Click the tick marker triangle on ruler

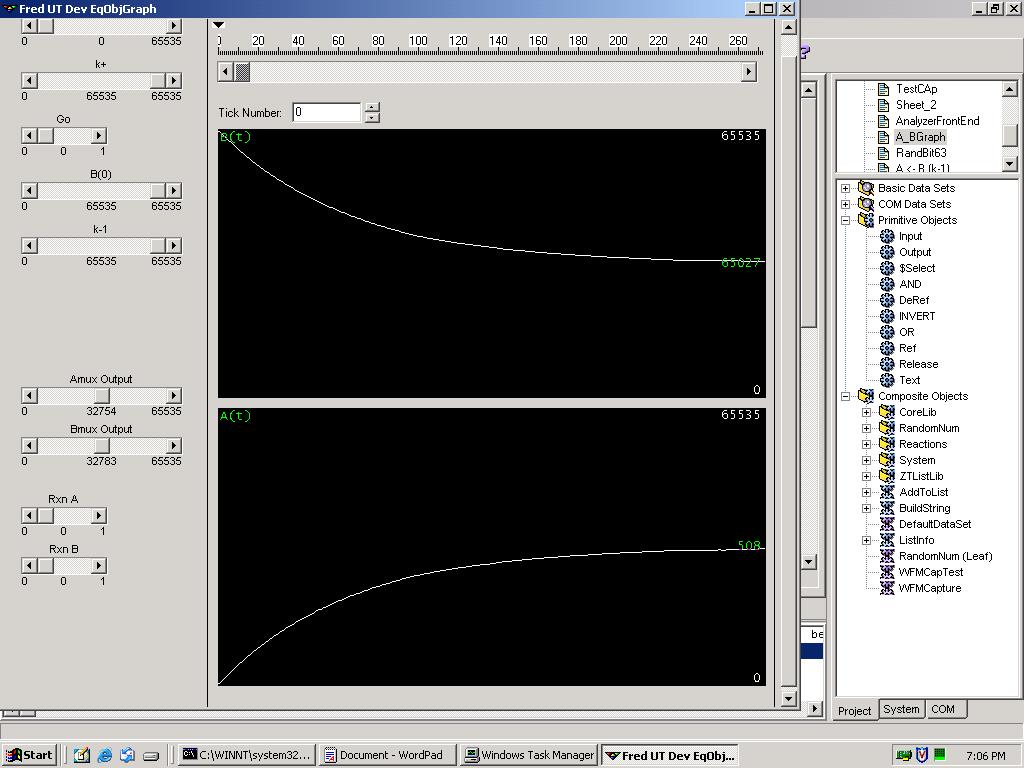coord(219,25)
